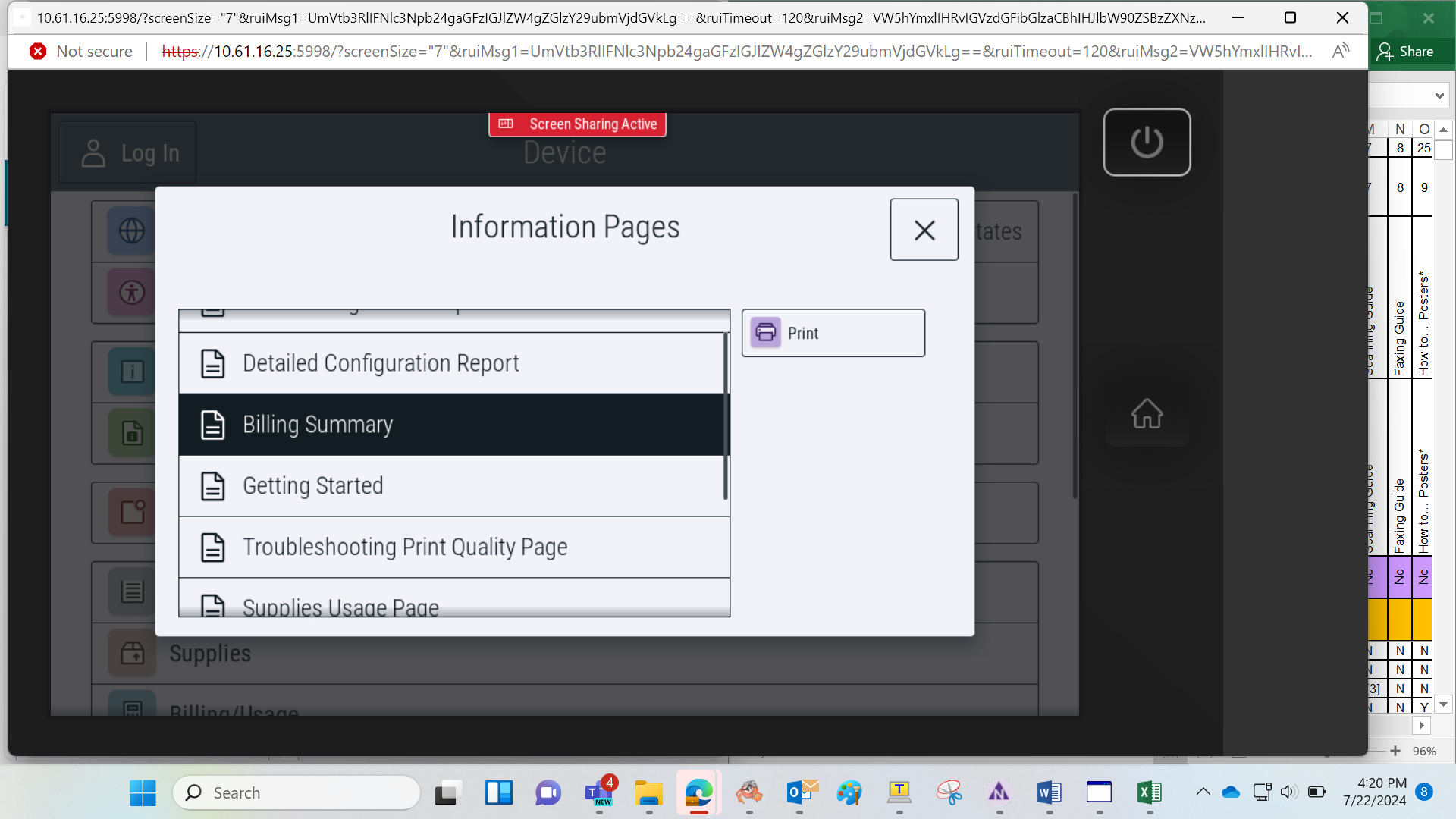Select Supplies Usage Page entry
Screen dimensions: 1456x819
pyautogui.click(x=454, y=599)
